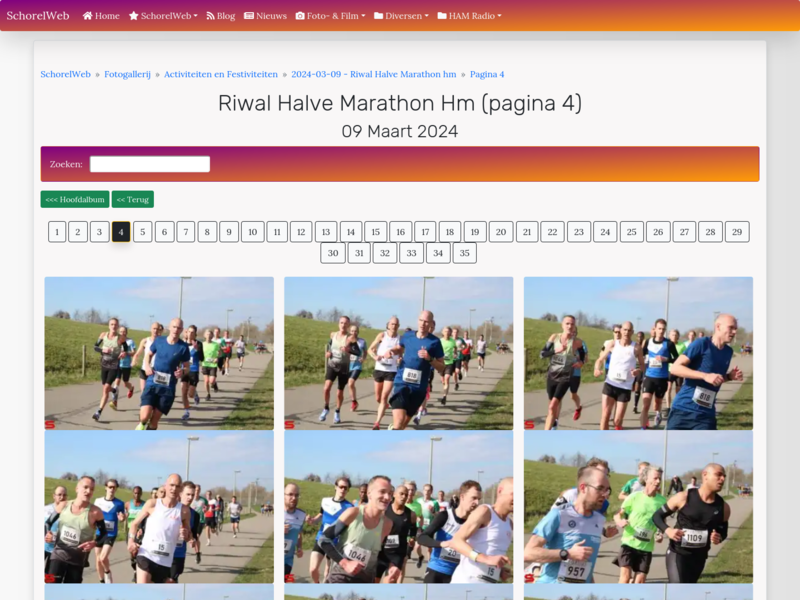The image size is (800, 600).
Task: Select gallery page 25
Action: (x=632, y=232)
